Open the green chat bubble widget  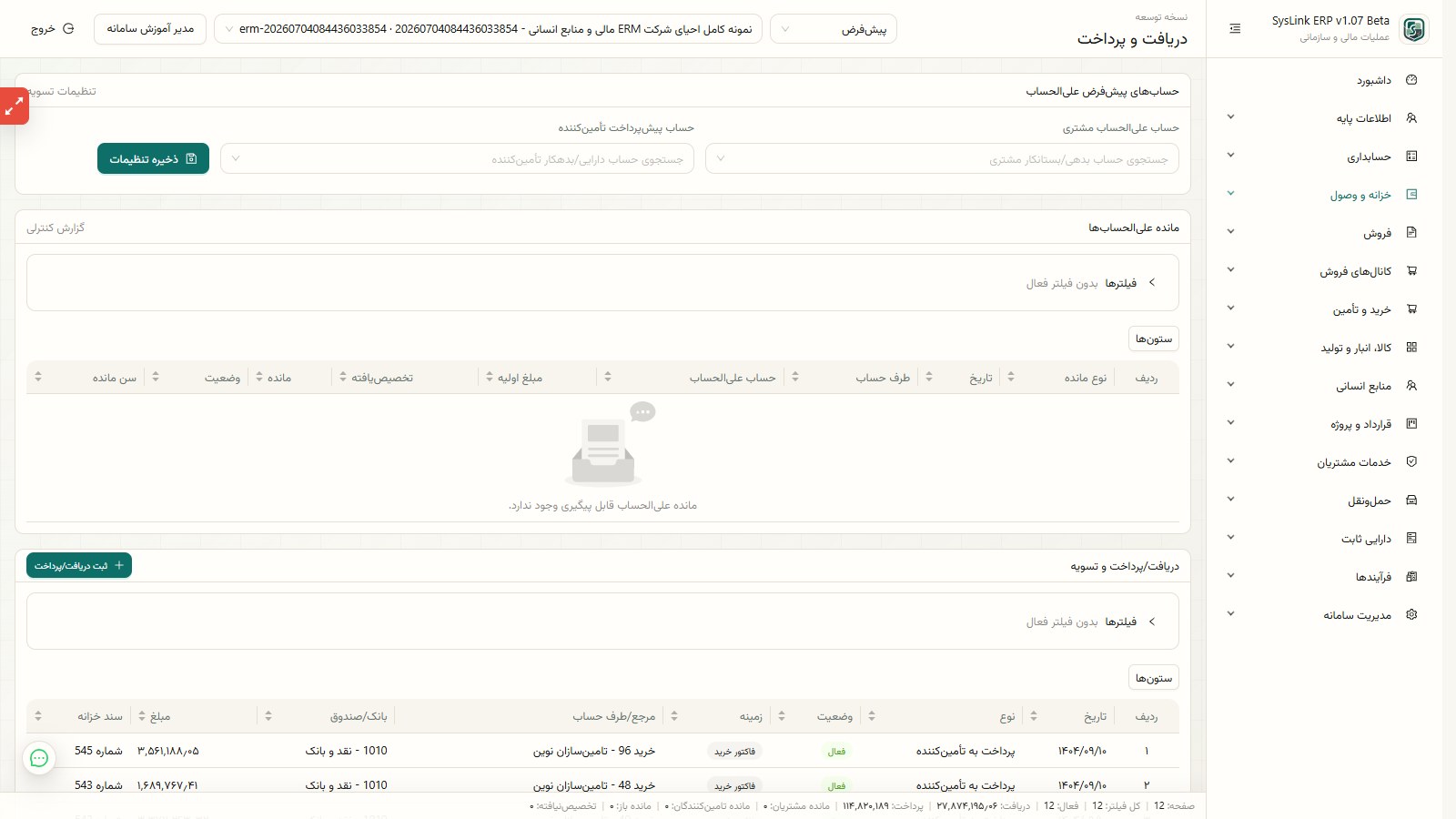coord(39,758)
